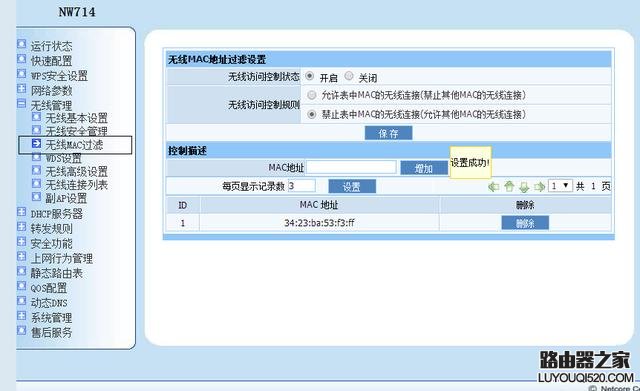This screenshot has height=391, width=640.
Task: Expand the DHCP服务器 tree node
Action: 22,212
